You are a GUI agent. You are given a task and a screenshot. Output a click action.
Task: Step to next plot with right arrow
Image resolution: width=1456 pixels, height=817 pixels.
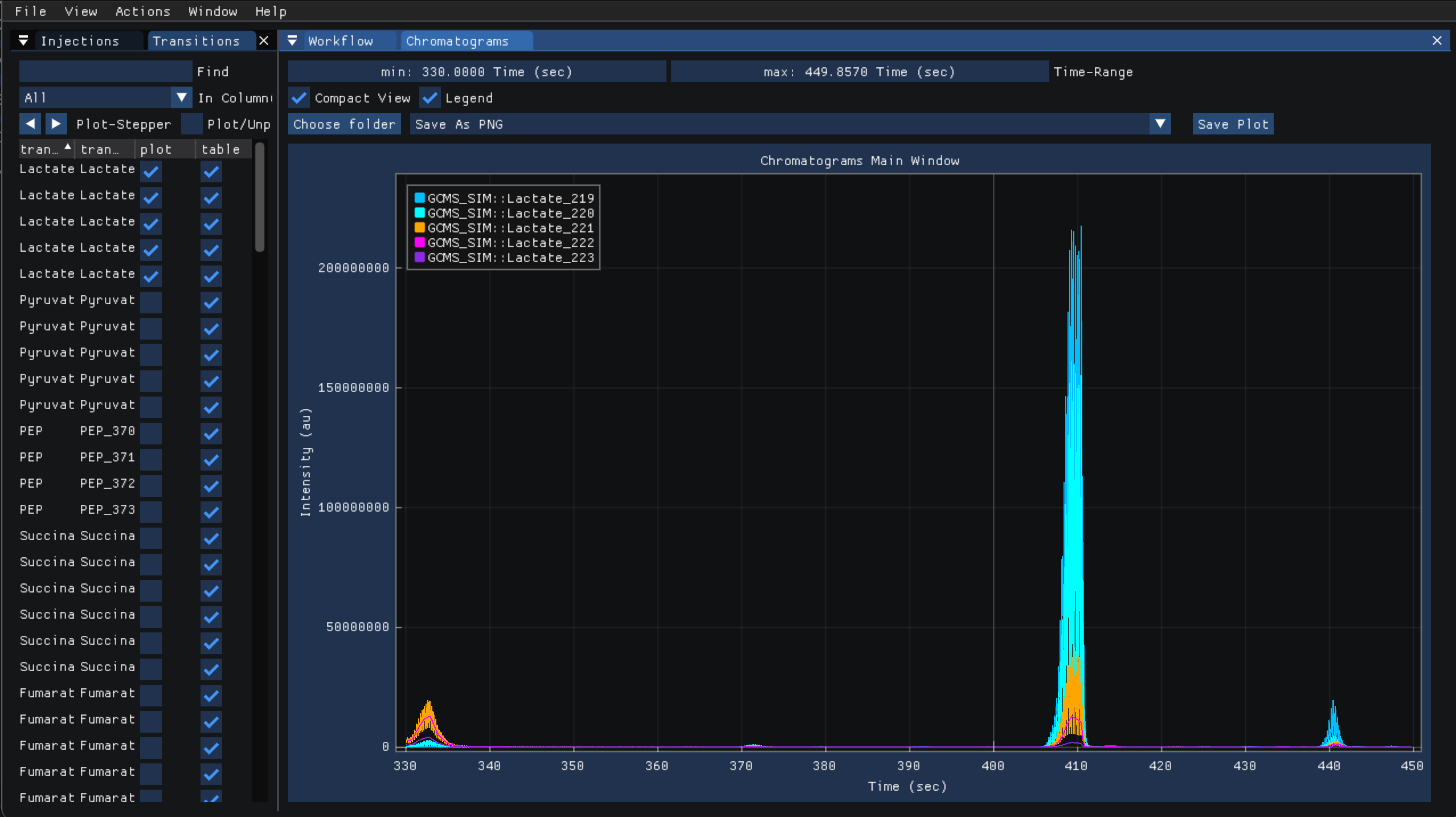(56, 124)
